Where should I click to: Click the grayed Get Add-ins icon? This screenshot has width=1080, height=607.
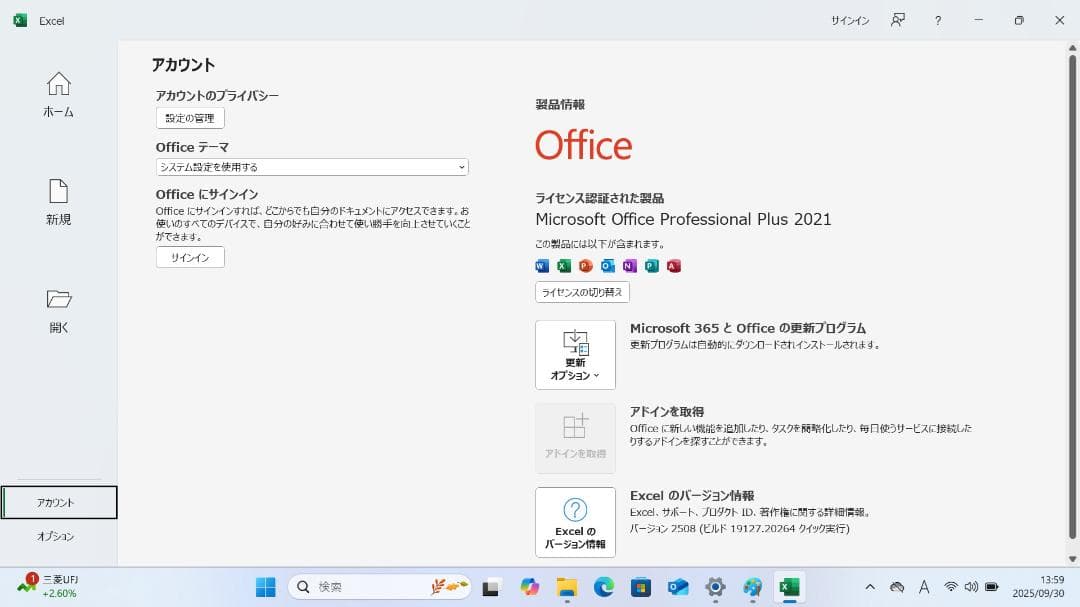tap(575, 437)
